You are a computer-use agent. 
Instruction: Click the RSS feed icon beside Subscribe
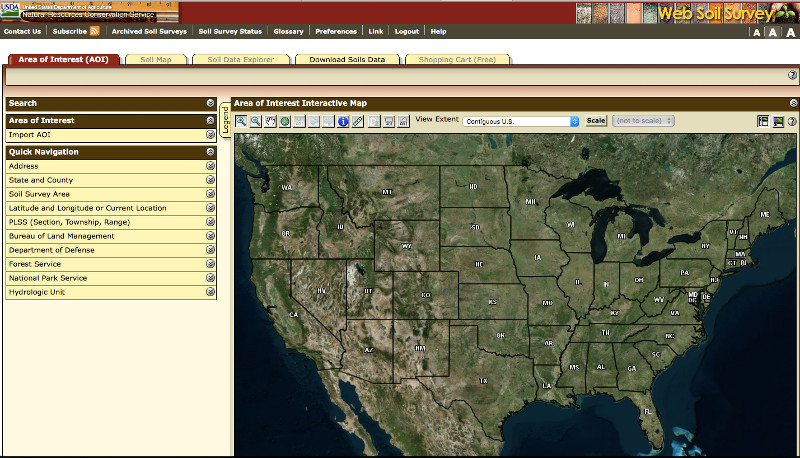point(95,31)
